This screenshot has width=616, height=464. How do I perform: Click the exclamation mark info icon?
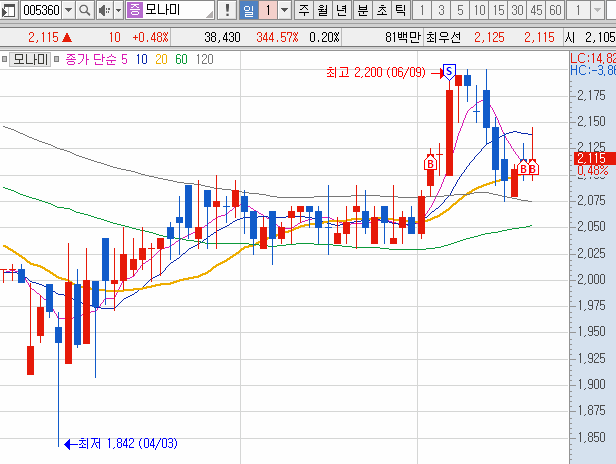pos(228,11)
